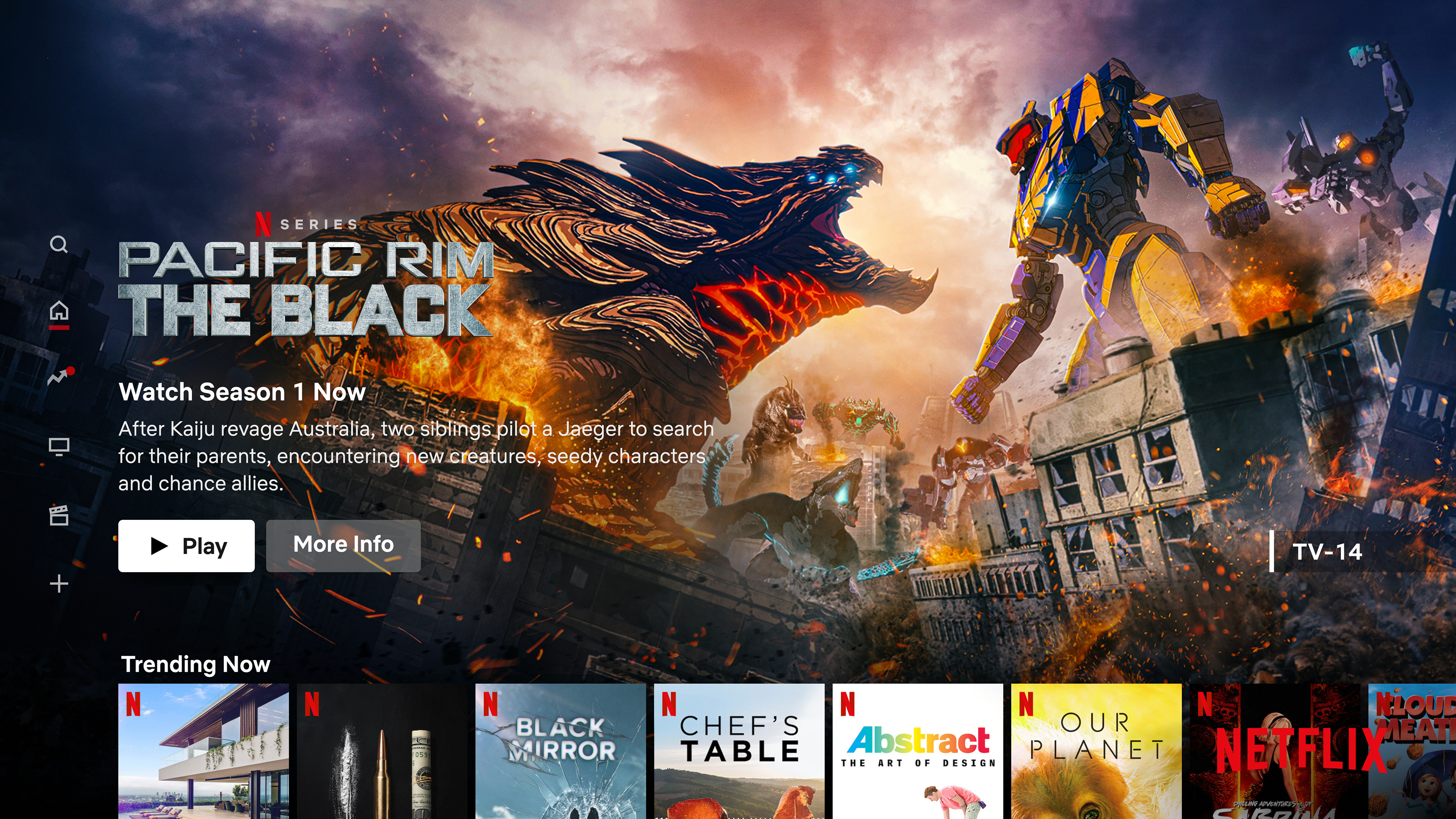The height and width of the screenshot is (819, 1456).
Task: Select the Black Mirror thumbnail
Action: click(x=560, y=751)
